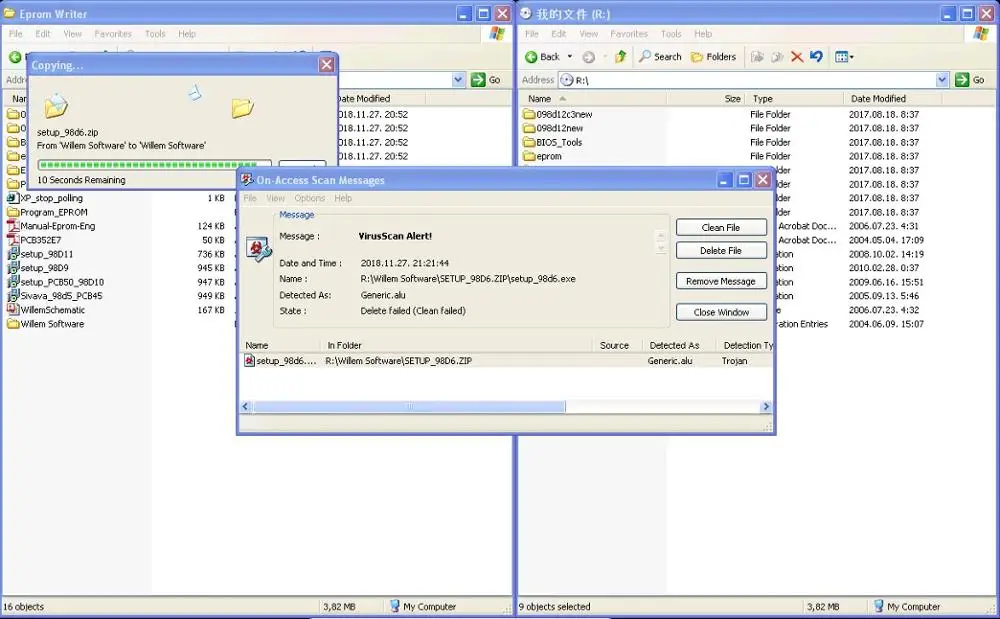Click '16 objects' status bar text
Image resolution: width=1000 pixels, height=619 pixels.
coord(24,607)
